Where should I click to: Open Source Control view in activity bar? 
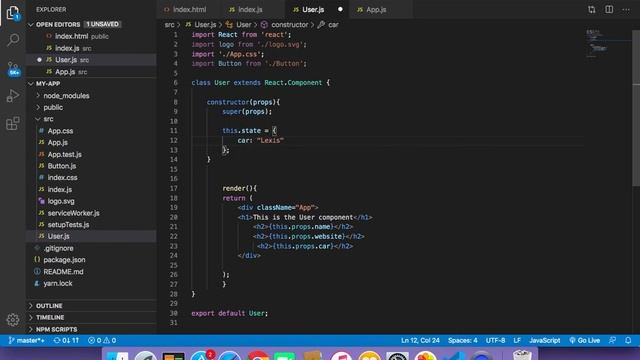(13, 69)
